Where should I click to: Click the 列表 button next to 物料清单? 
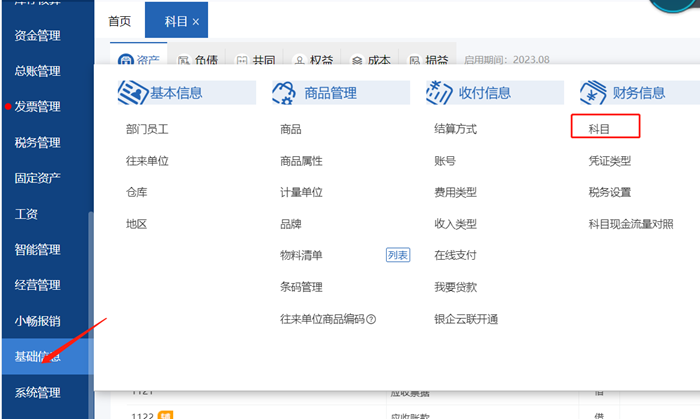[x=398, y=255]
